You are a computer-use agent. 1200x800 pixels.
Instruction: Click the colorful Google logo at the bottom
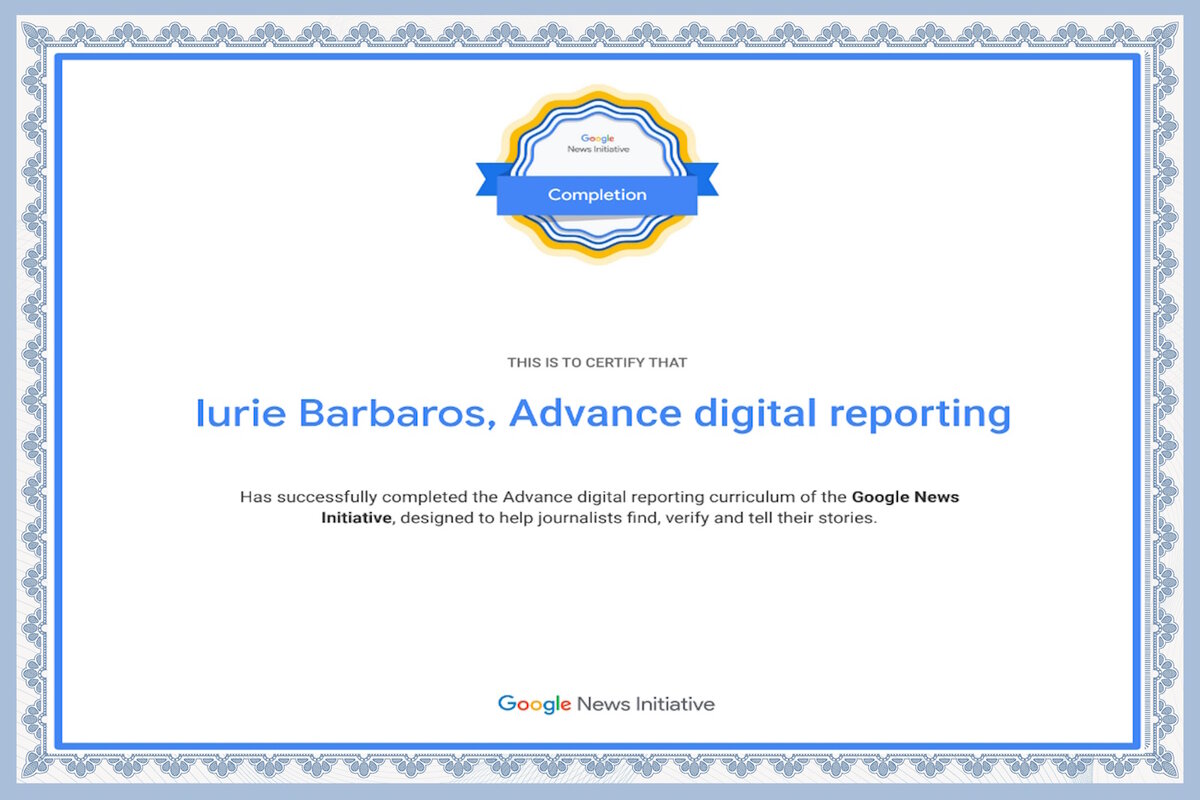[x=534, y=704]
